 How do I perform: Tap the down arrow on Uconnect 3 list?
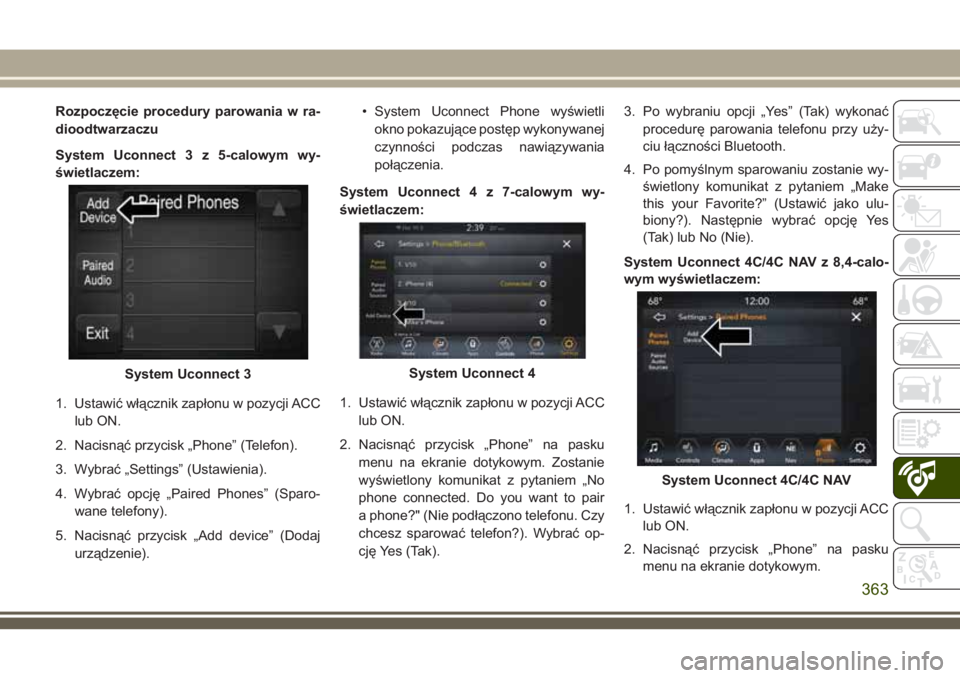279,331
